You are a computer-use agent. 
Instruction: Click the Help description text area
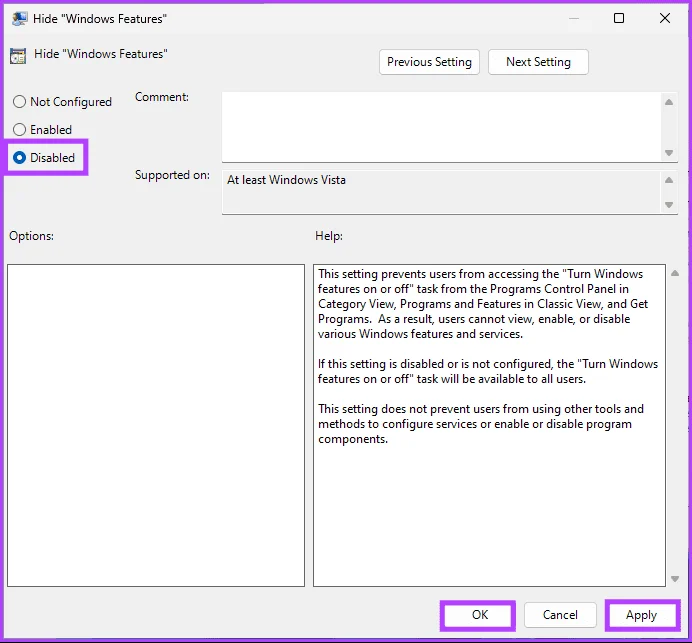click(x=489, y=425)
